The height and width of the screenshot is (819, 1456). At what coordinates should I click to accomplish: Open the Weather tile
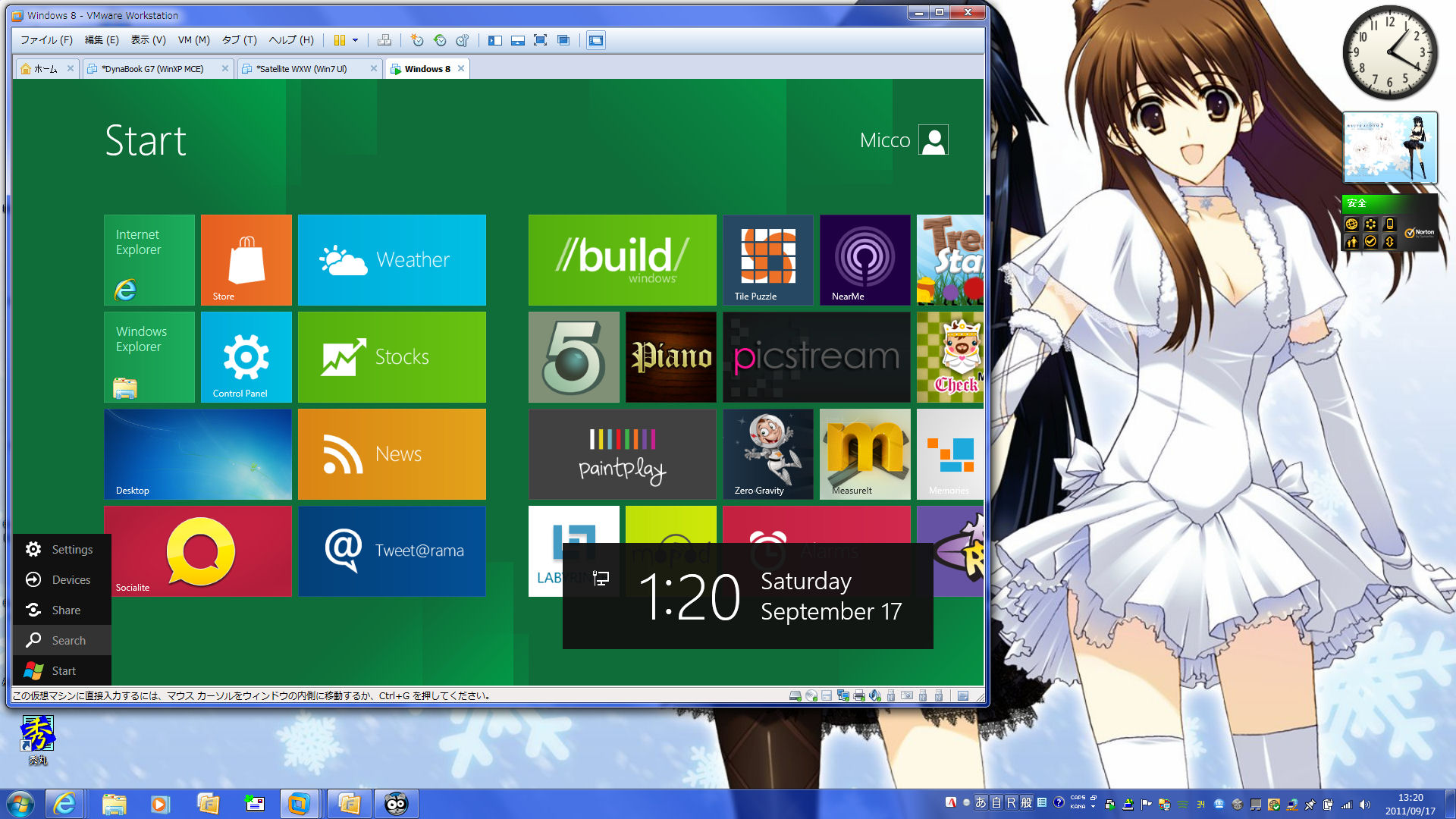(x=392, y=260)
